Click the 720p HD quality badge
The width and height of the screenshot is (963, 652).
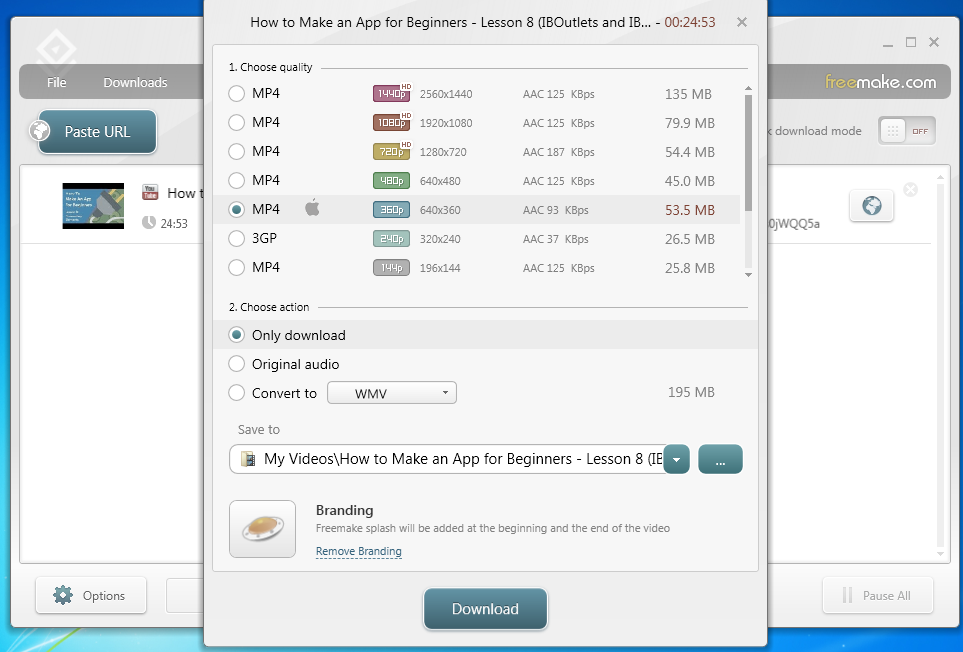point(392,151)
